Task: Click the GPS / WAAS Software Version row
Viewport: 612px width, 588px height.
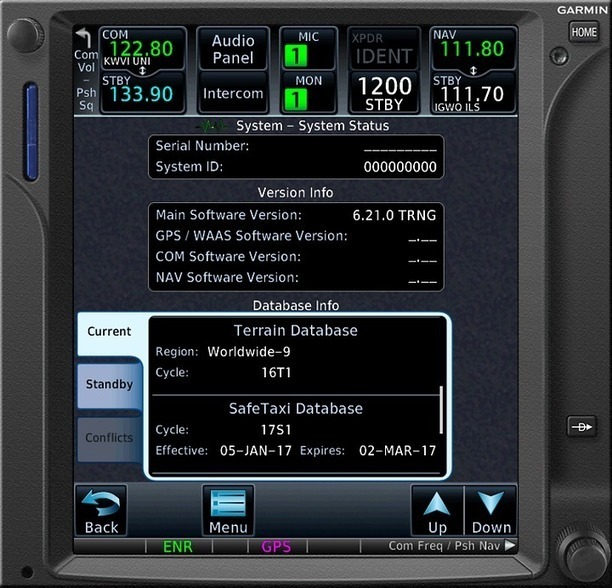Action: [x=296, y=236]
